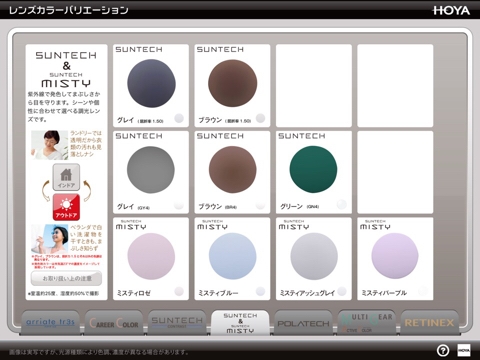Open the Multi Gear Active Color tab
This screenshot has width=480, height=360.
367,322
